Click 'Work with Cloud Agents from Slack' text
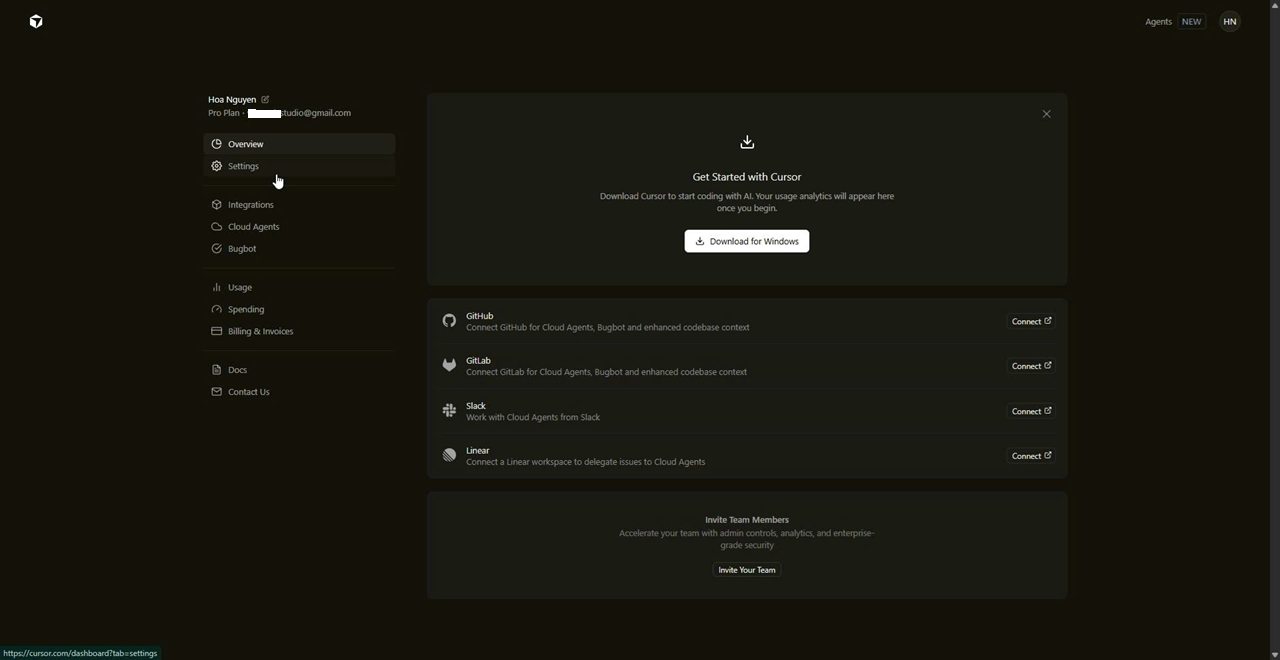Screen dimensions: 1280x660 533,418
